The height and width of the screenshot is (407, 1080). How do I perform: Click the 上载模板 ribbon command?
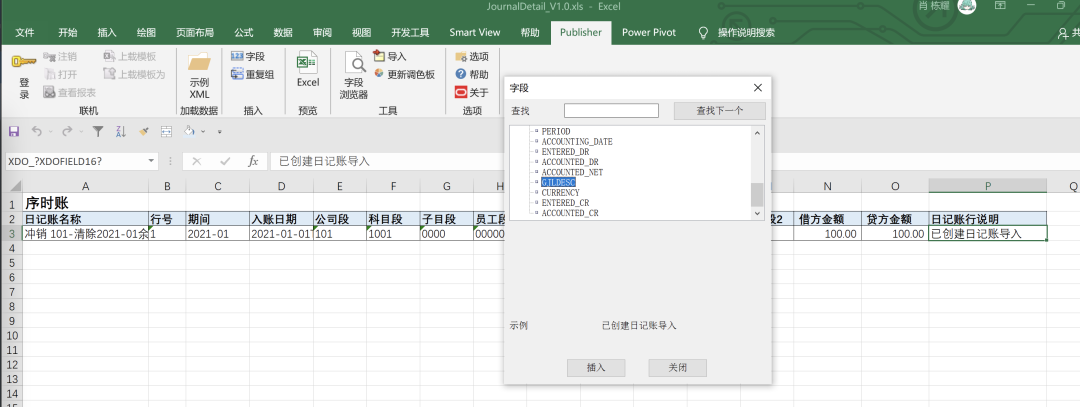click(129, 56)
